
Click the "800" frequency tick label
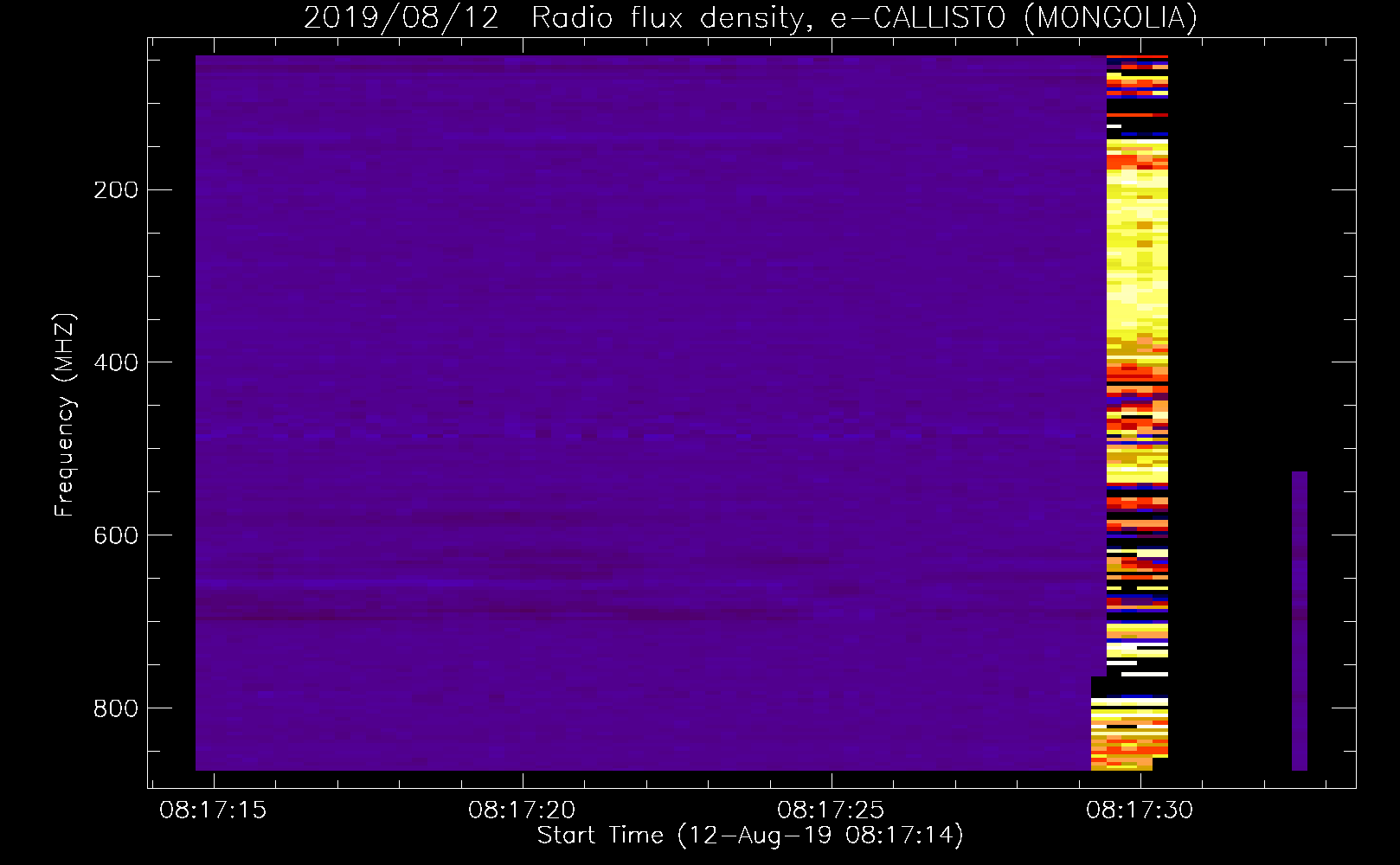(x=116, y=708)
